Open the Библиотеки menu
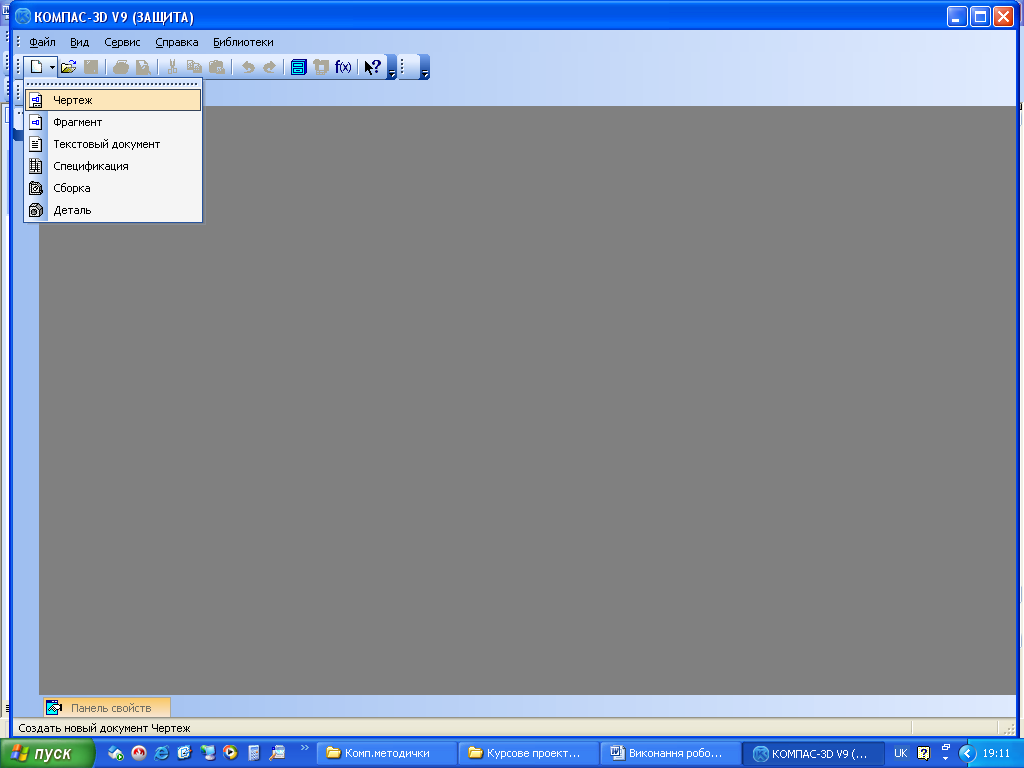The image size is (1024, 768). click(x=243, y=42)
